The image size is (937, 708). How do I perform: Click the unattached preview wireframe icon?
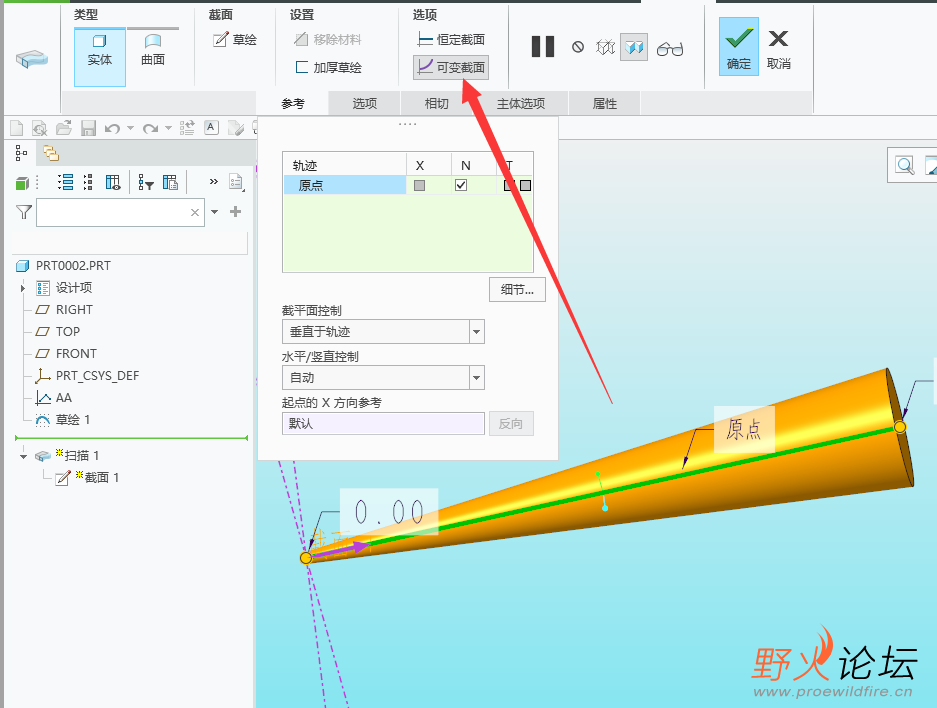(605, 47)
